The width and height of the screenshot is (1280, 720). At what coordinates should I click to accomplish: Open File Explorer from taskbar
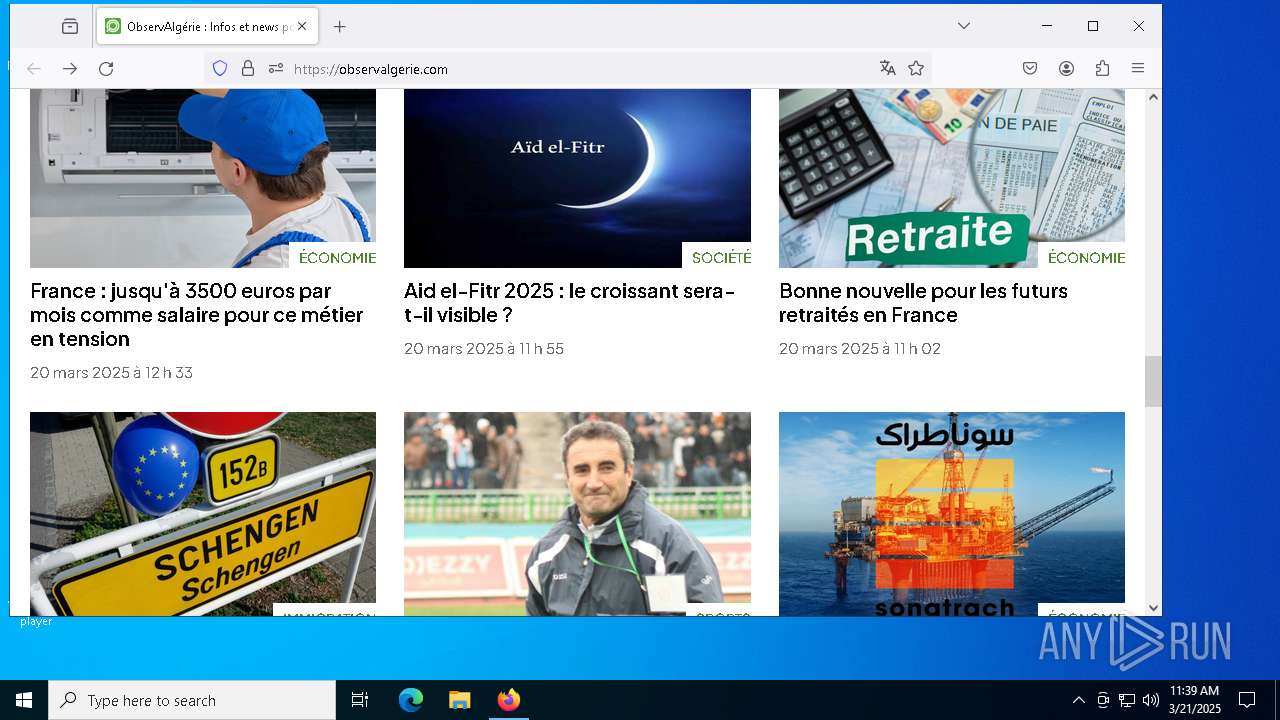[459, 700]
